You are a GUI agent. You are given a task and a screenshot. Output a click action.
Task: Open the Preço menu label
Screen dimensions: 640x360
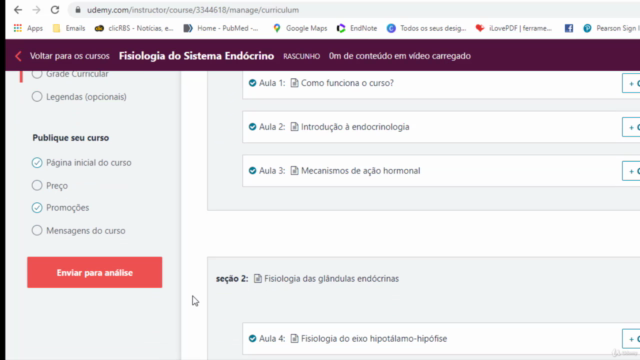[57, 186]
